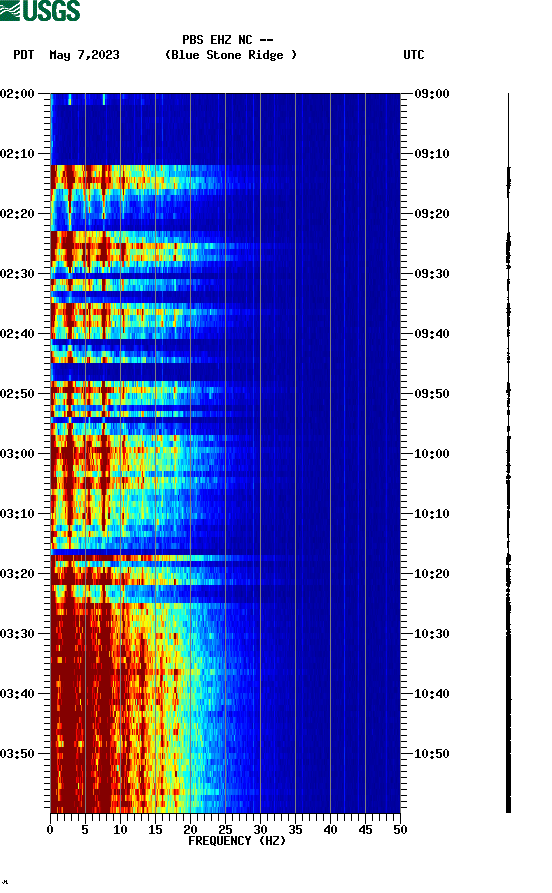The width and height of the screenshot is (552, 893).
Task: Click the '03:30' PDT time label
Action: click(x=17, y=634)
